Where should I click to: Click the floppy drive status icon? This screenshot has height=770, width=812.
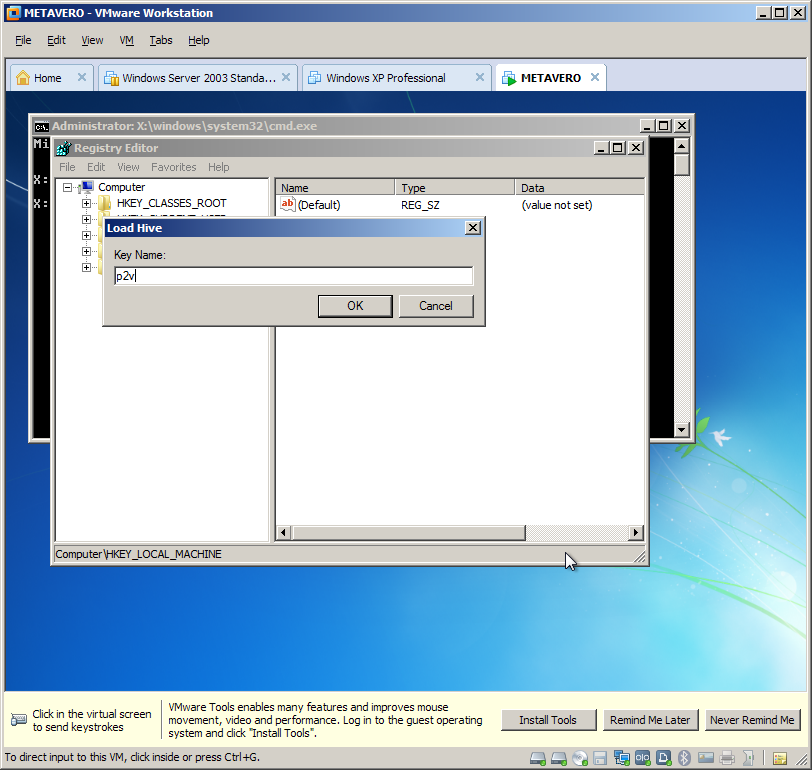pyautogui.click(x=600, y=758)
